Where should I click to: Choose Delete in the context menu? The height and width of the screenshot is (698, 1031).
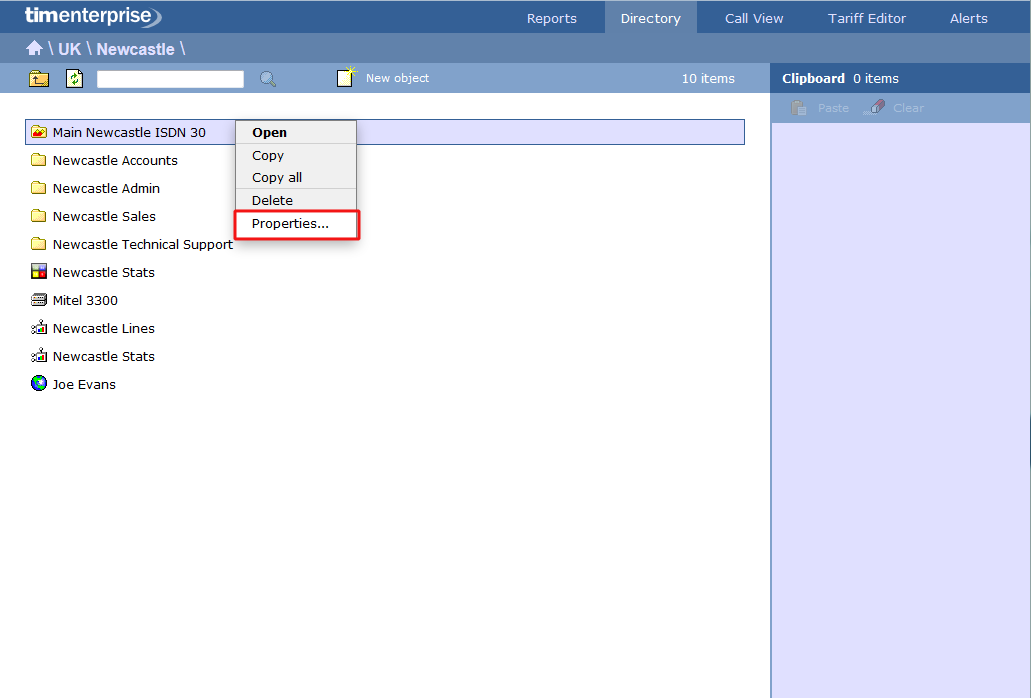click(272, 201)
